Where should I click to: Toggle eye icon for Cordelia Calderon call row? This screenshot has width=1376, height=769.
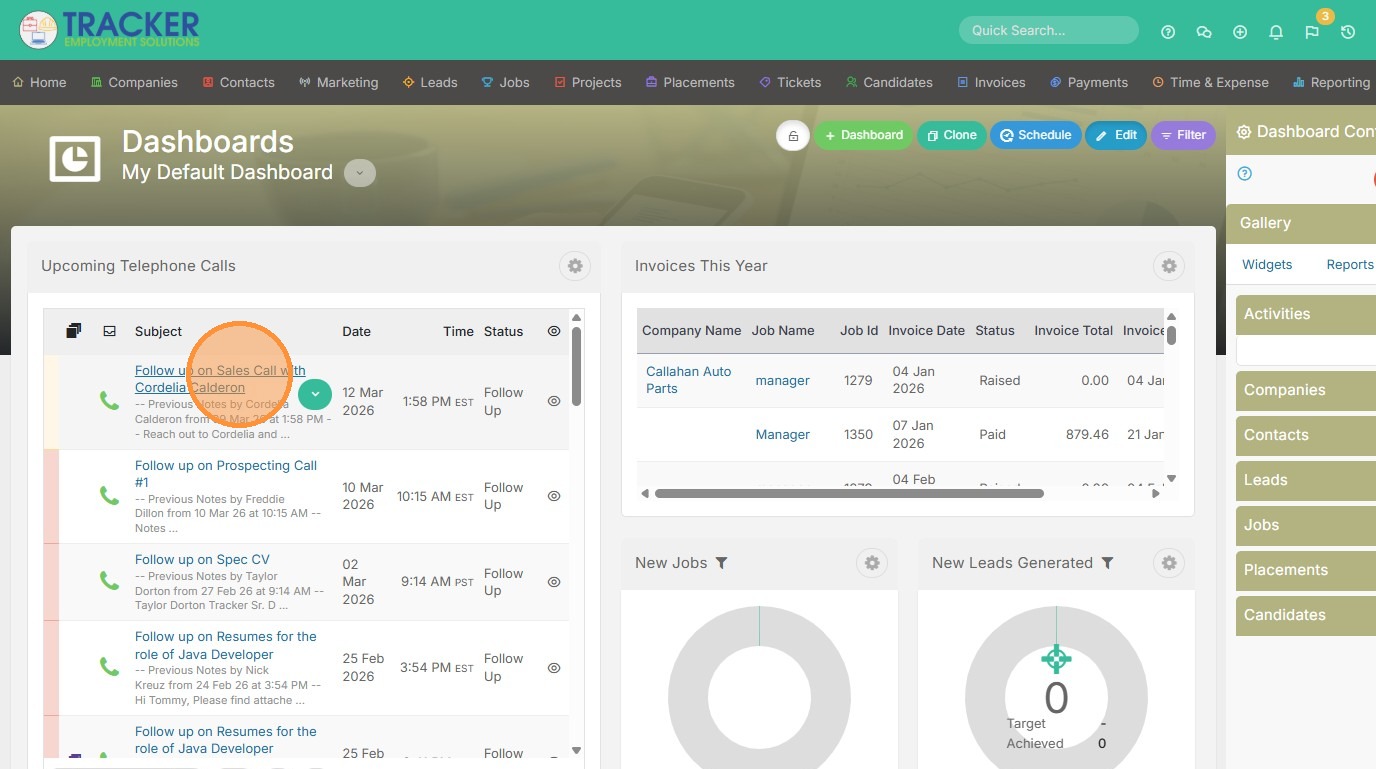click(554, 401)
